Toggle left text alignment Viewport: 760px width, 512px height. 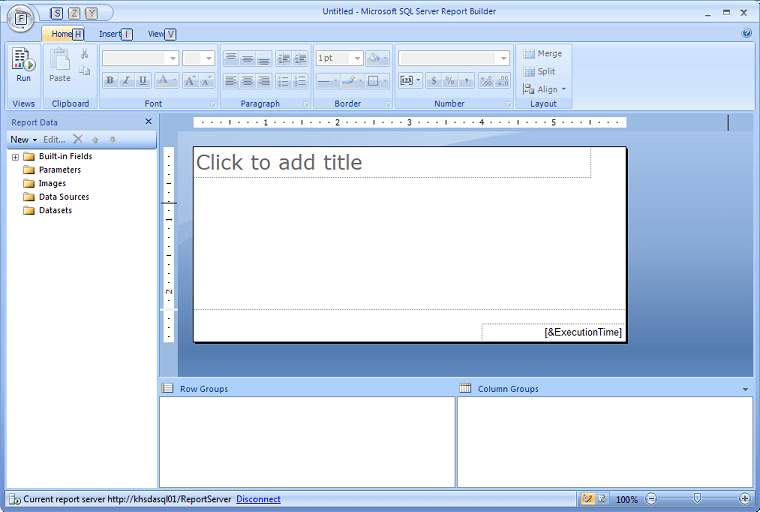pos(231,80)
